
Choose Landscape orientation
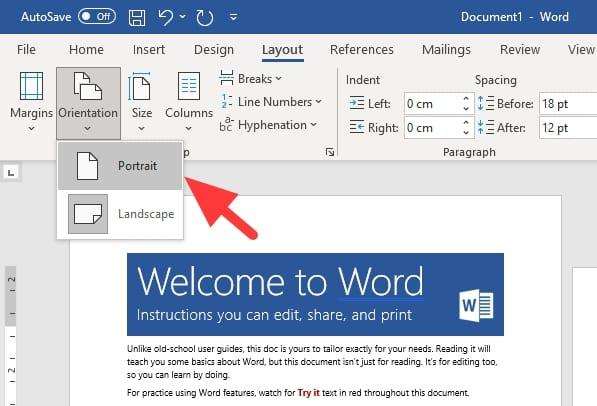[x=120, y=214]
